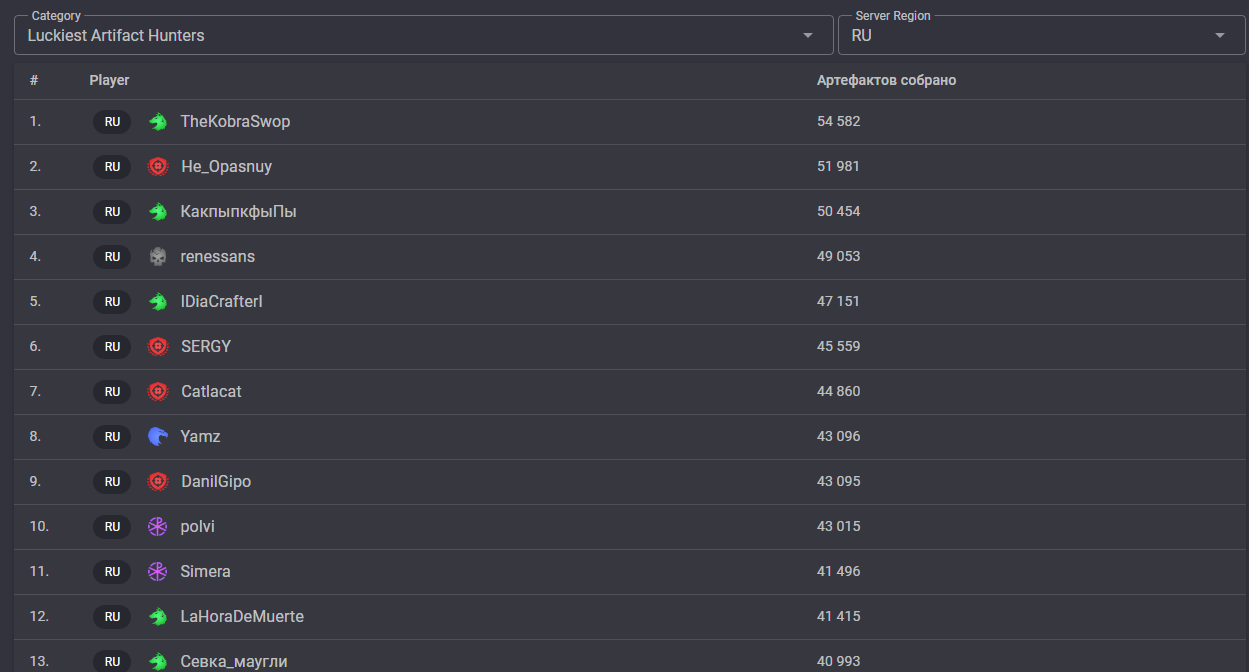Click the Артефактов собрано column header

tap(886, 80)
